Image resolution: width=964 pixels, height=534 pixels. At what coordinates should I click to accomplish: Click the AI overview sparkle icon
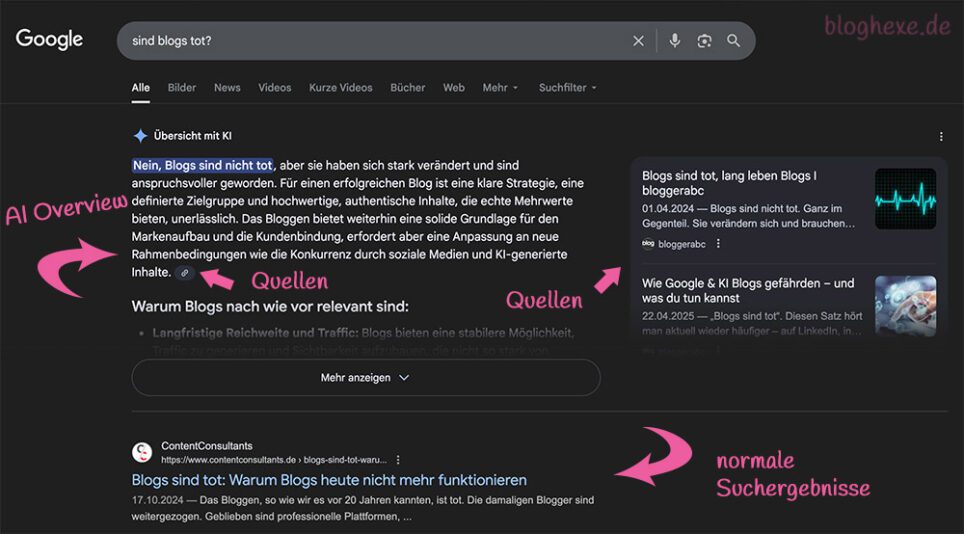click(140, 136)
